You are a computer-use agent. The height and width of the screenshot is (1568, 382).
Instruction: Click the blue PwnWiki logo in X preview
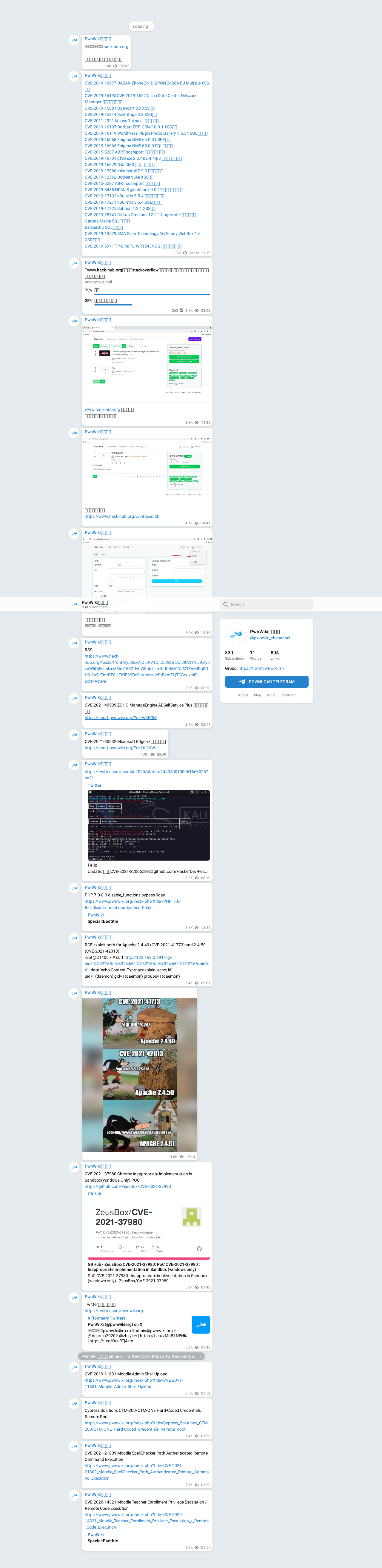point(201,1325)
